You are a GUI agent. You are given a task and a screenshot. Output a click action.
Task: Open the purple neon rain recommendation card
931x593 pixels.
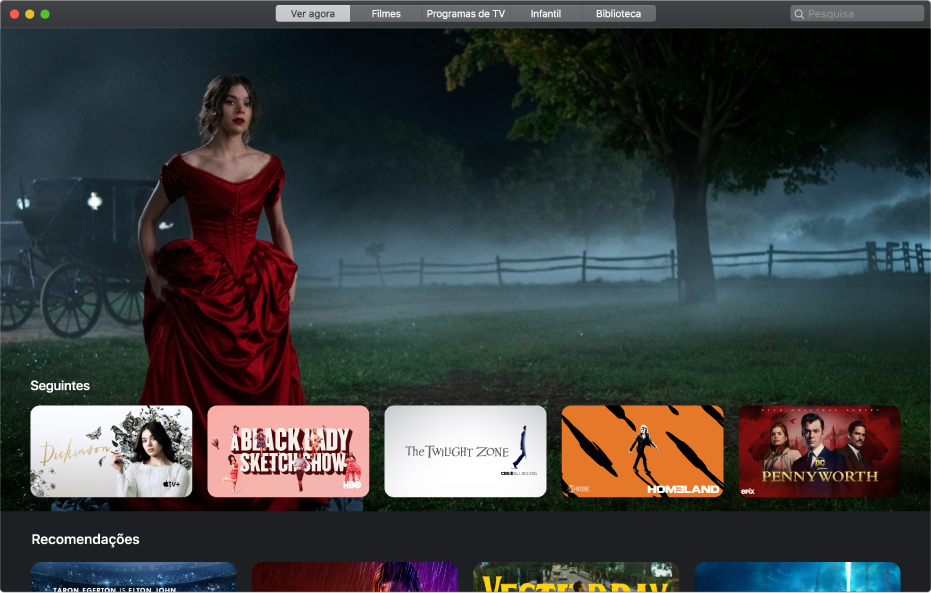click(354, 577)
